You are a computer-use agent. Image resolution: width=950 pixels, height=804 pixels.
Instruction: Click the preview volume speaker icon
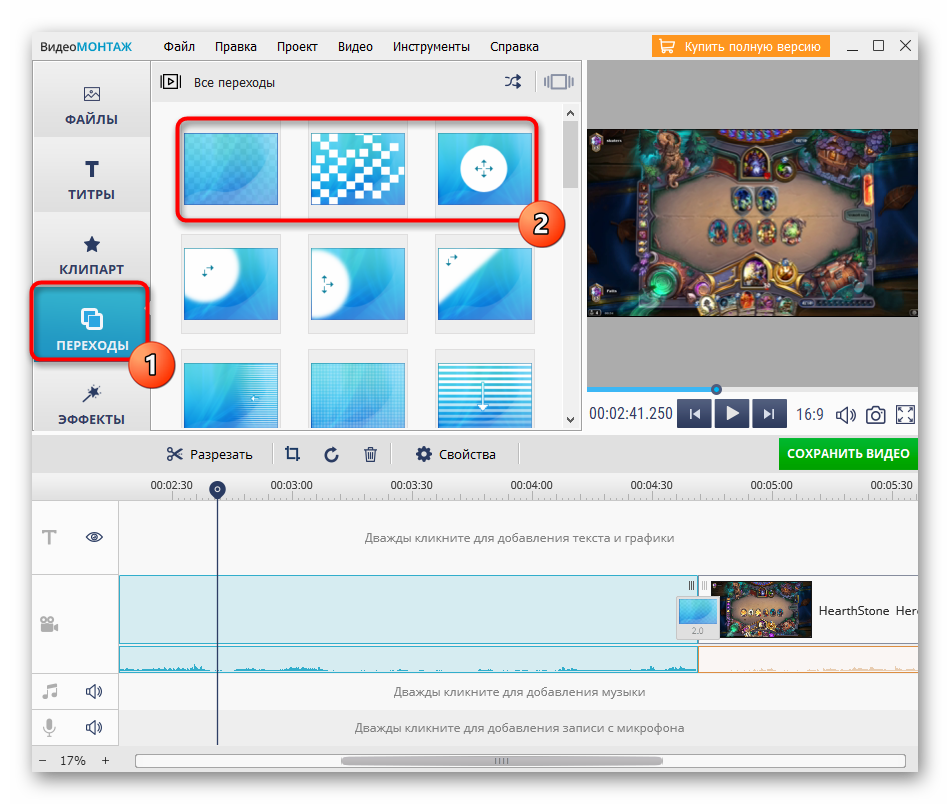pyautogui.click(x=845, y=414)
